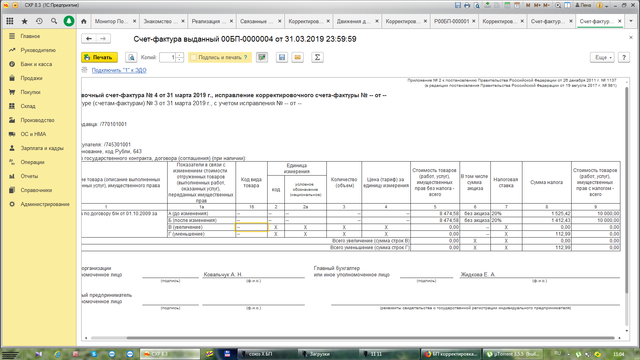640x360 pixels.
Task: Click zoom icon in title bar
Action: click(558, 5)
